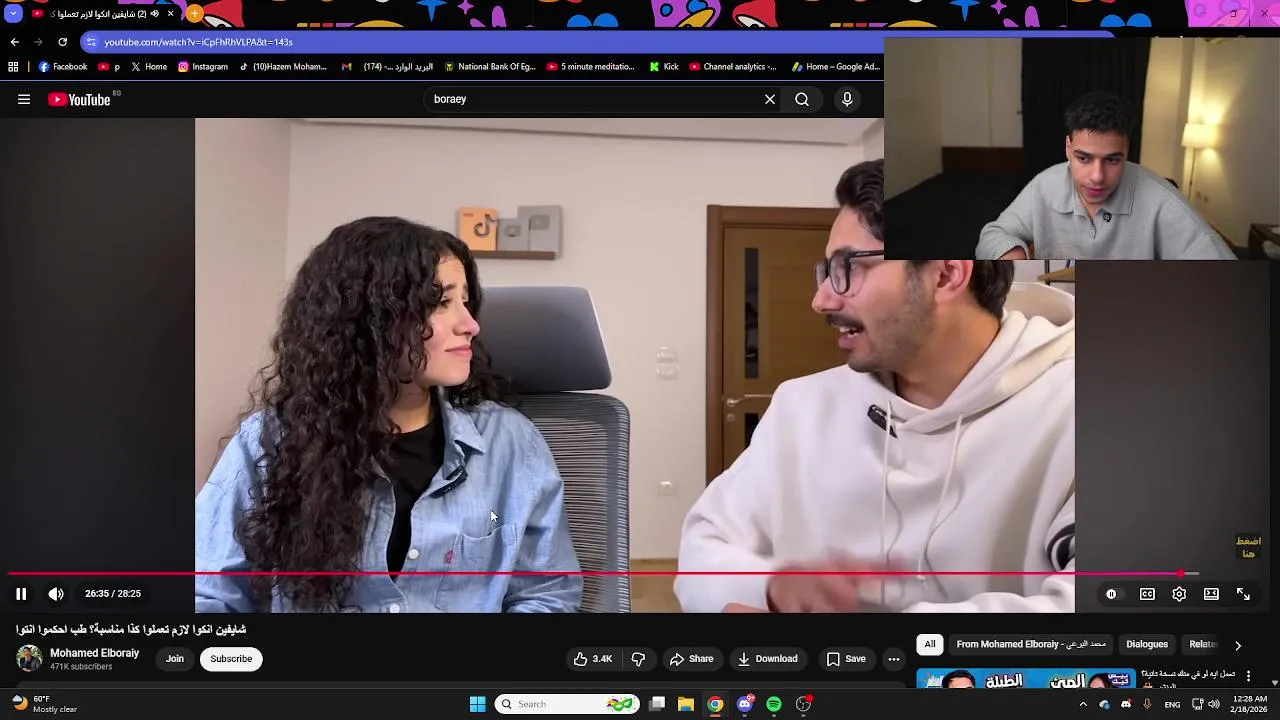Open the X Home bookmark

[149, 67]
